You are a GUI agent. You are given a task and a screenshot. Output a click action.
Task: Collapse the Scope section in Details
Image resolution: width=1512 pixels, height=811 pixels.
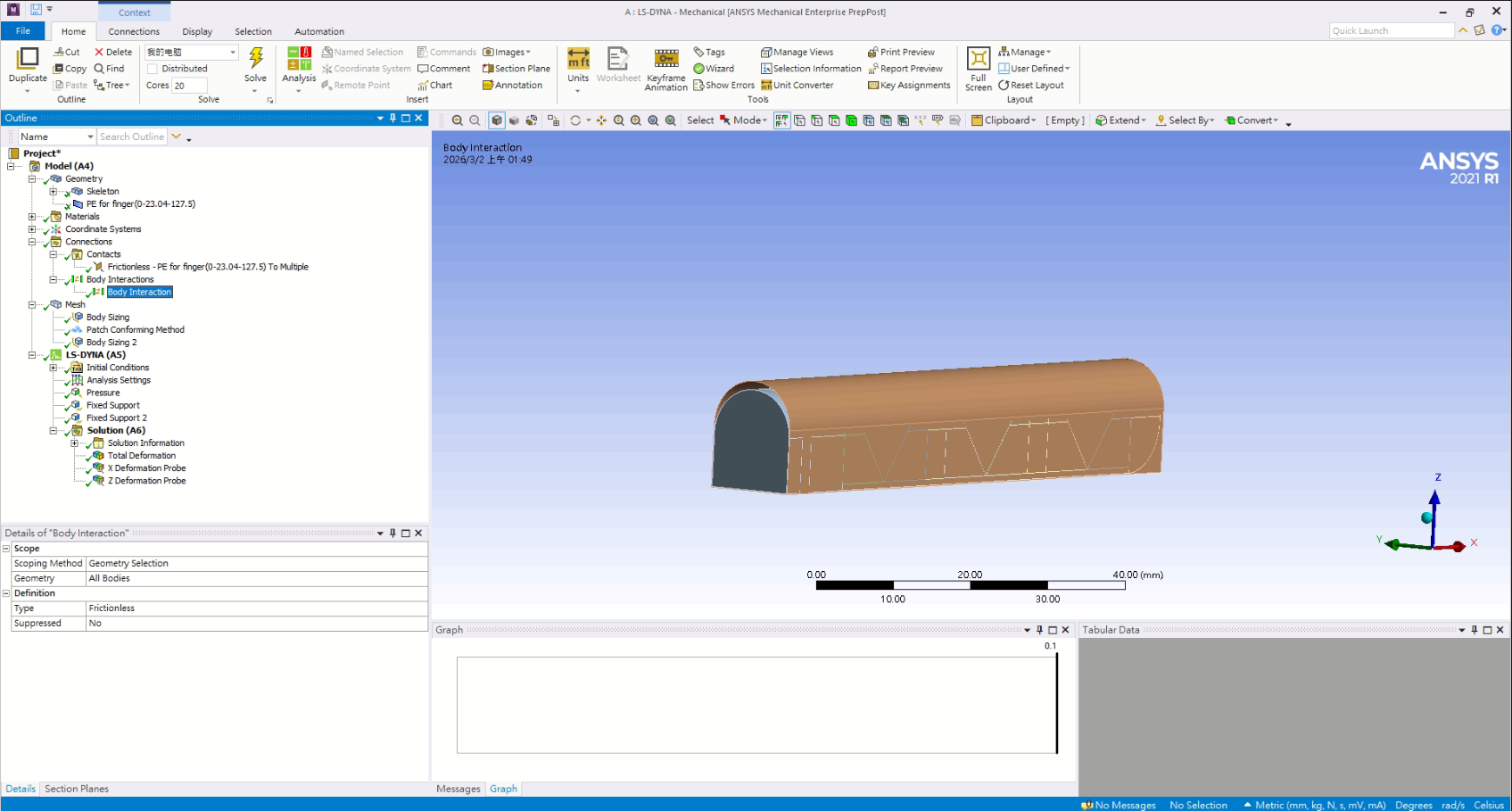pos(6,549)
